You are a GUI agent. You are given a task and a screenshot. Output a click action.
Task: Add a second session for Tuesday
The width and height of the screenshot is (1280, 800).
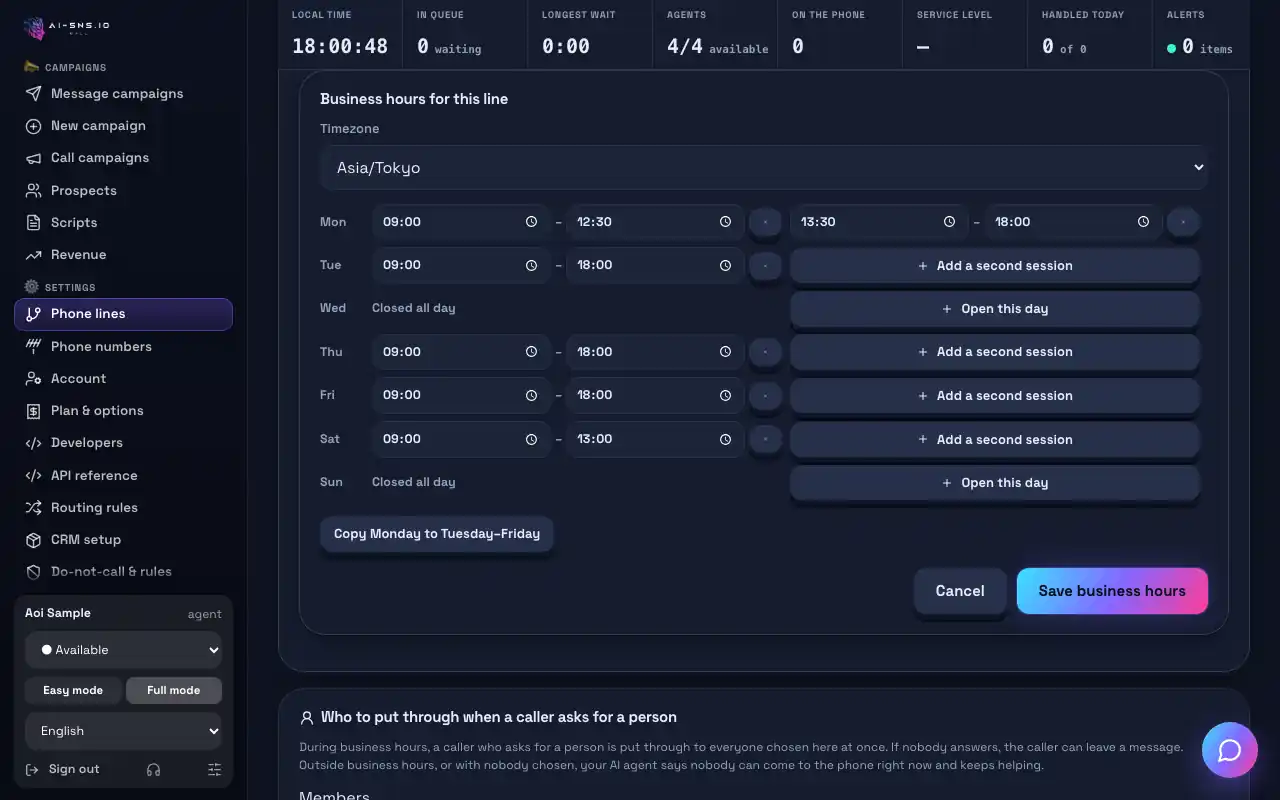tap(995, 266)
